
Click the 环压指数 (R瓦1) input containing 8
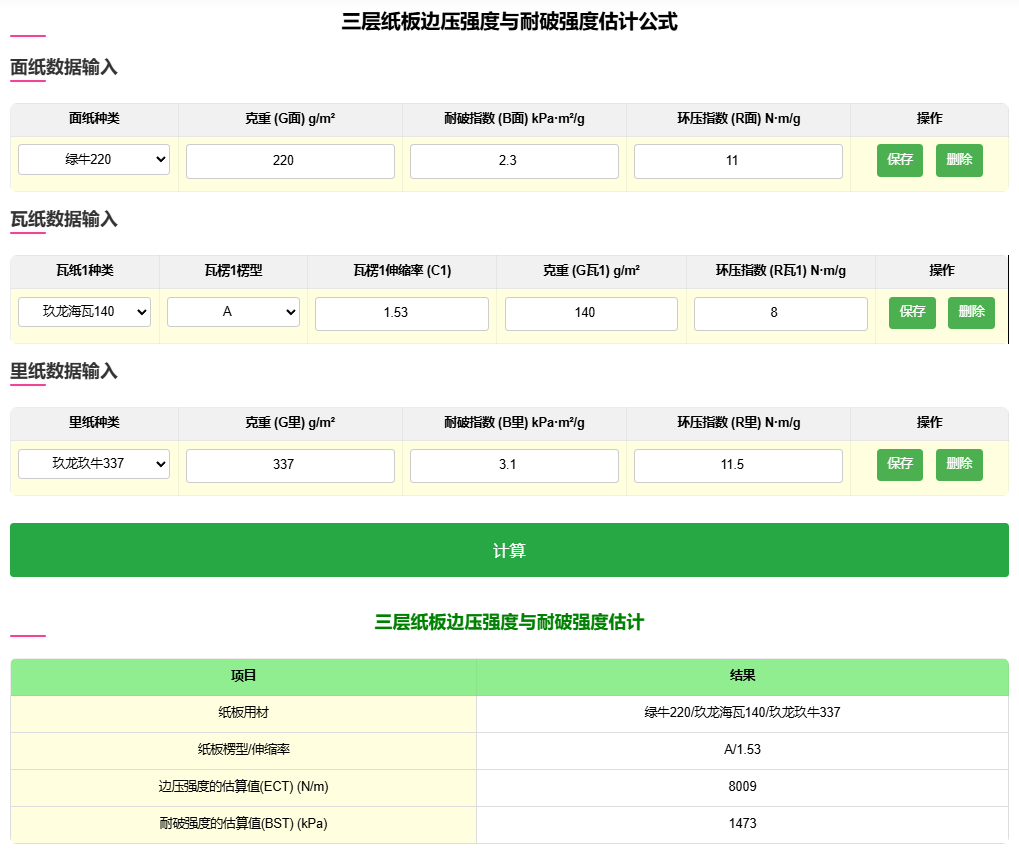[x=780, y=312]
